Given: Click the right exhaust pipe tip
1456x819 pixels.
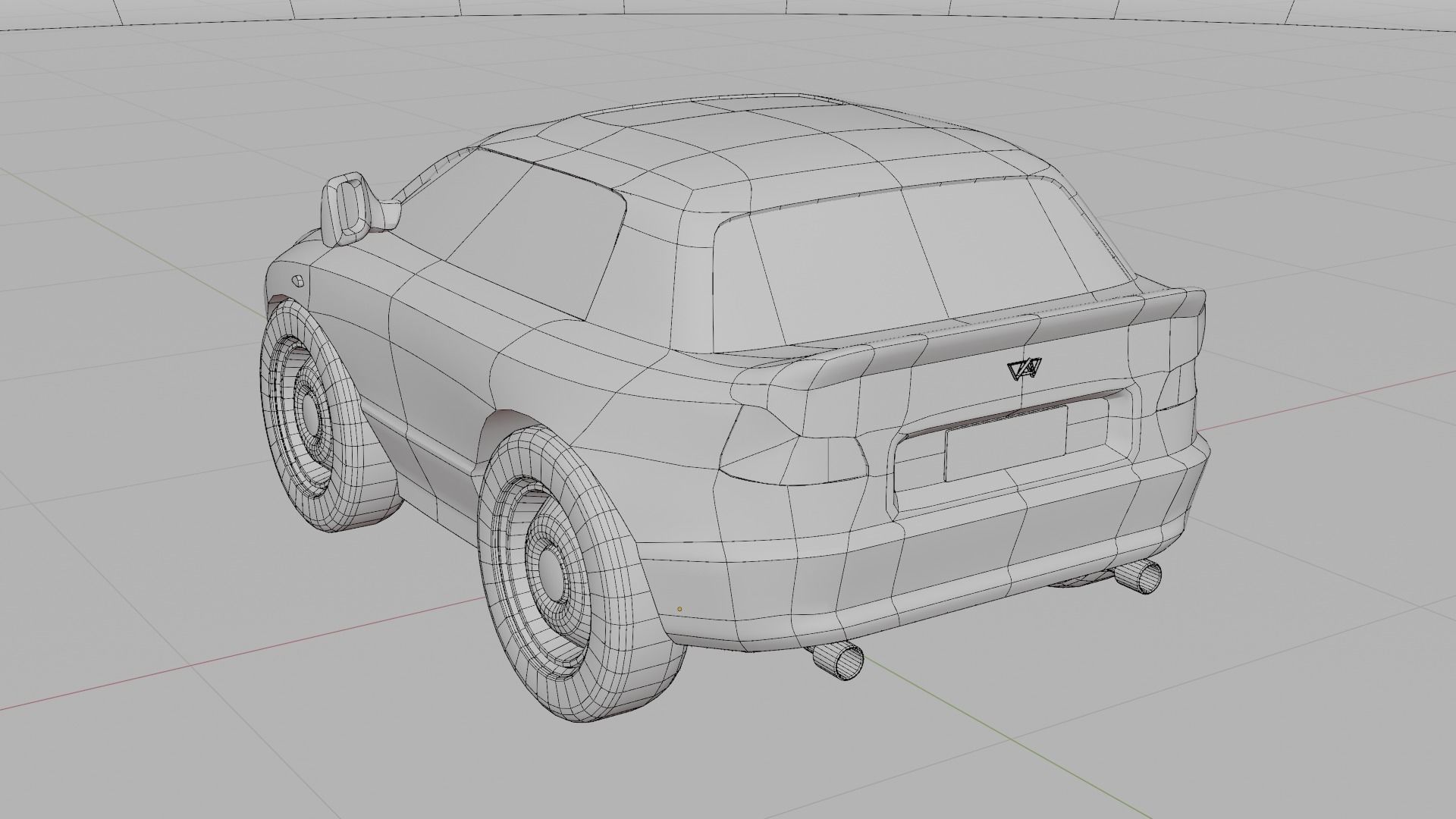Looking at the screenshot, I should pyautogui.click(x=1141, y=576).
